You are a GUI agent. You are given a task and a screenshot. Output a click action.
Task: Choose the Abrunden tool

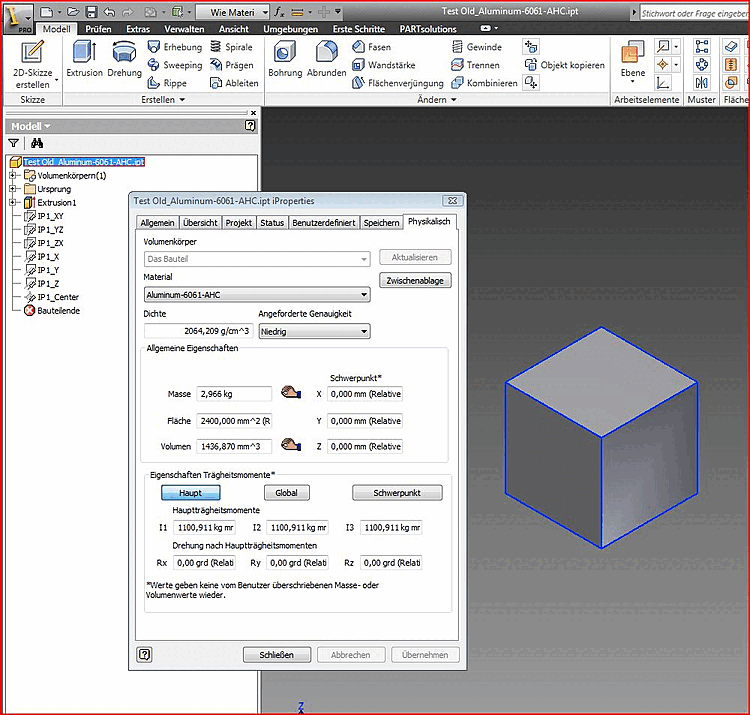point(326,62)
